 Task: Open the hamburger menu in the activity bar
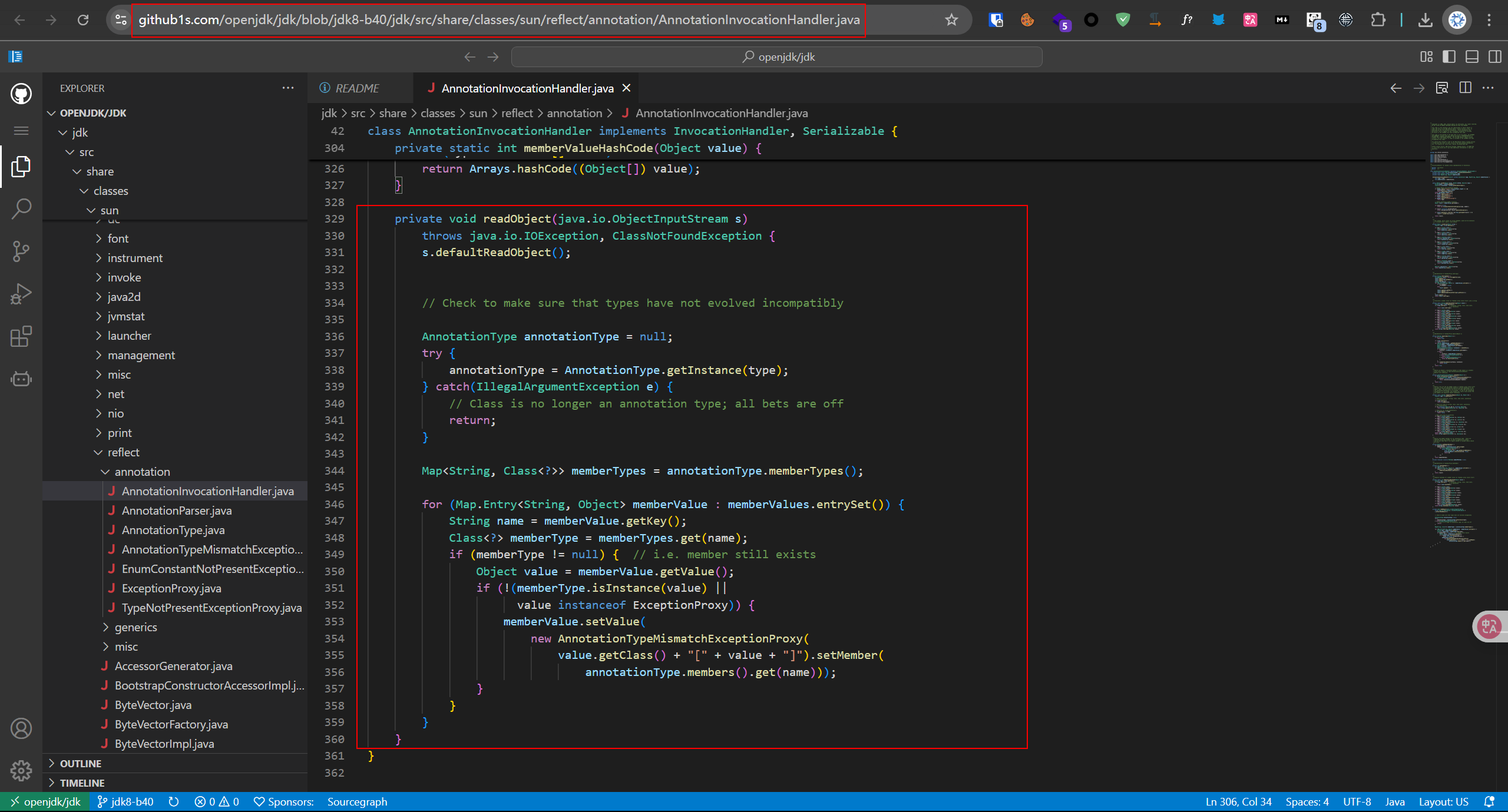[21, 131]
